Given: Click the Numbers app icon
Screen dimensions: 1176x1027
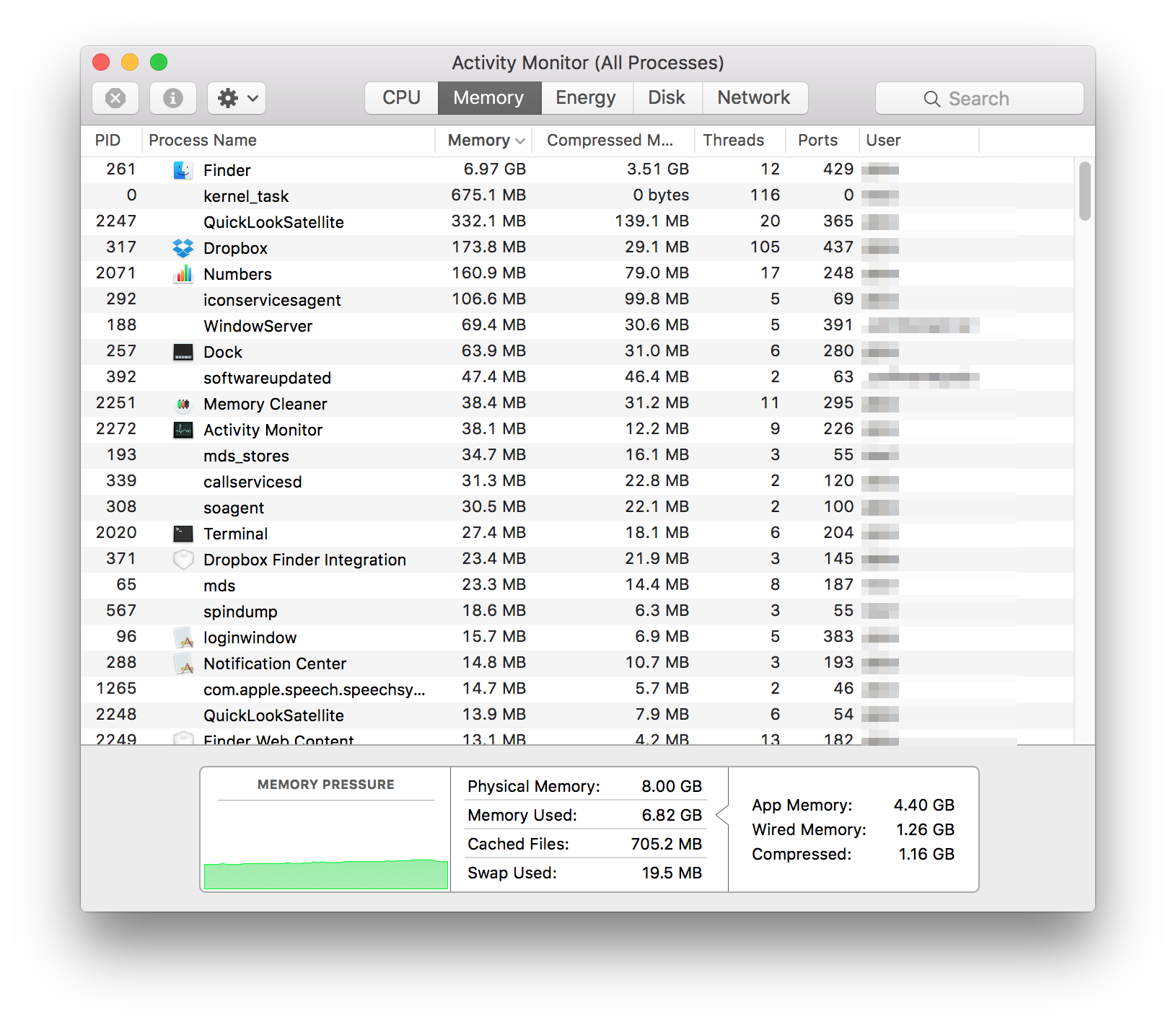Looking at the screenshot, I should [x=183, y=274].
